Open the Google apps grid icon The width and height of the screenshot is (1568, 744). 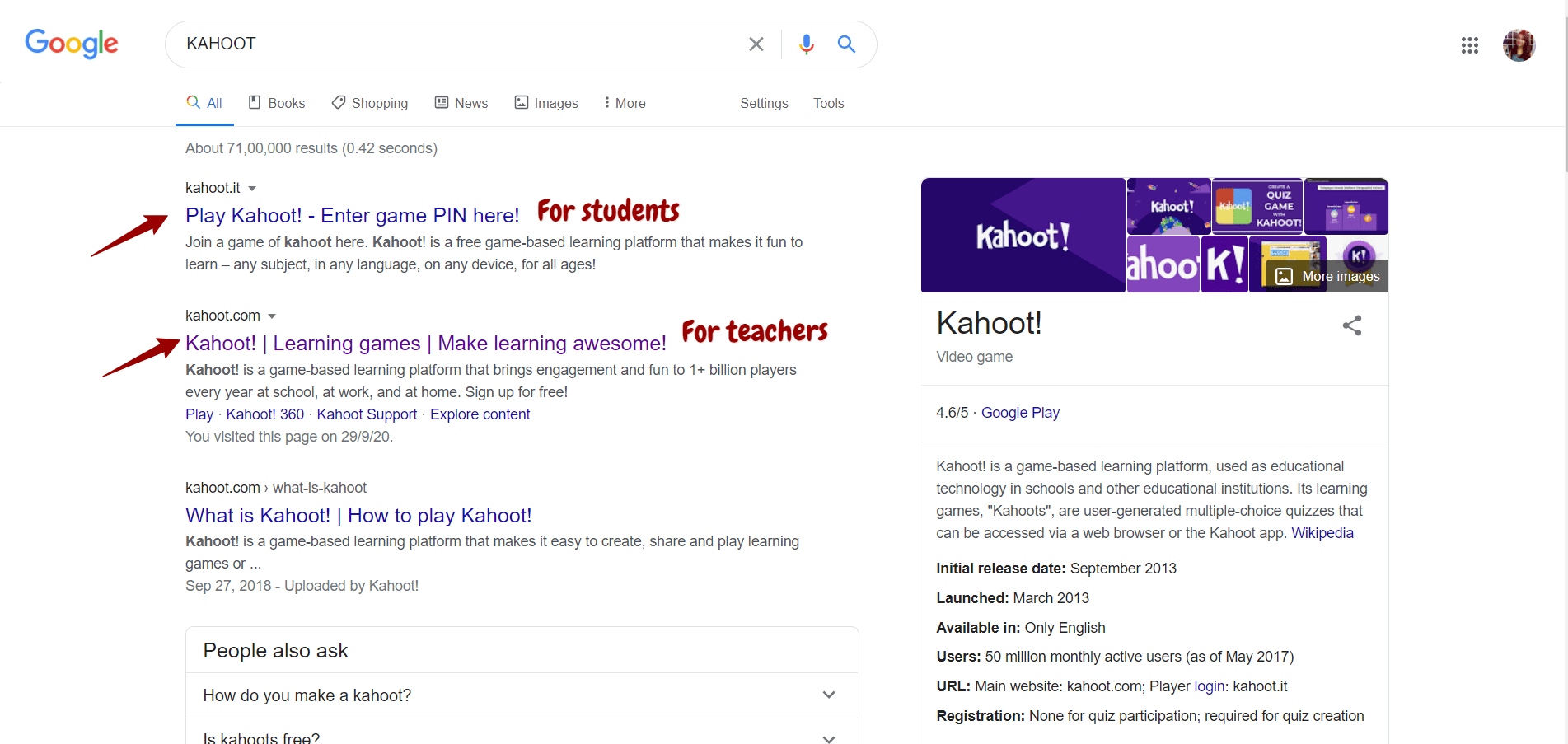tap(1470, 45)
